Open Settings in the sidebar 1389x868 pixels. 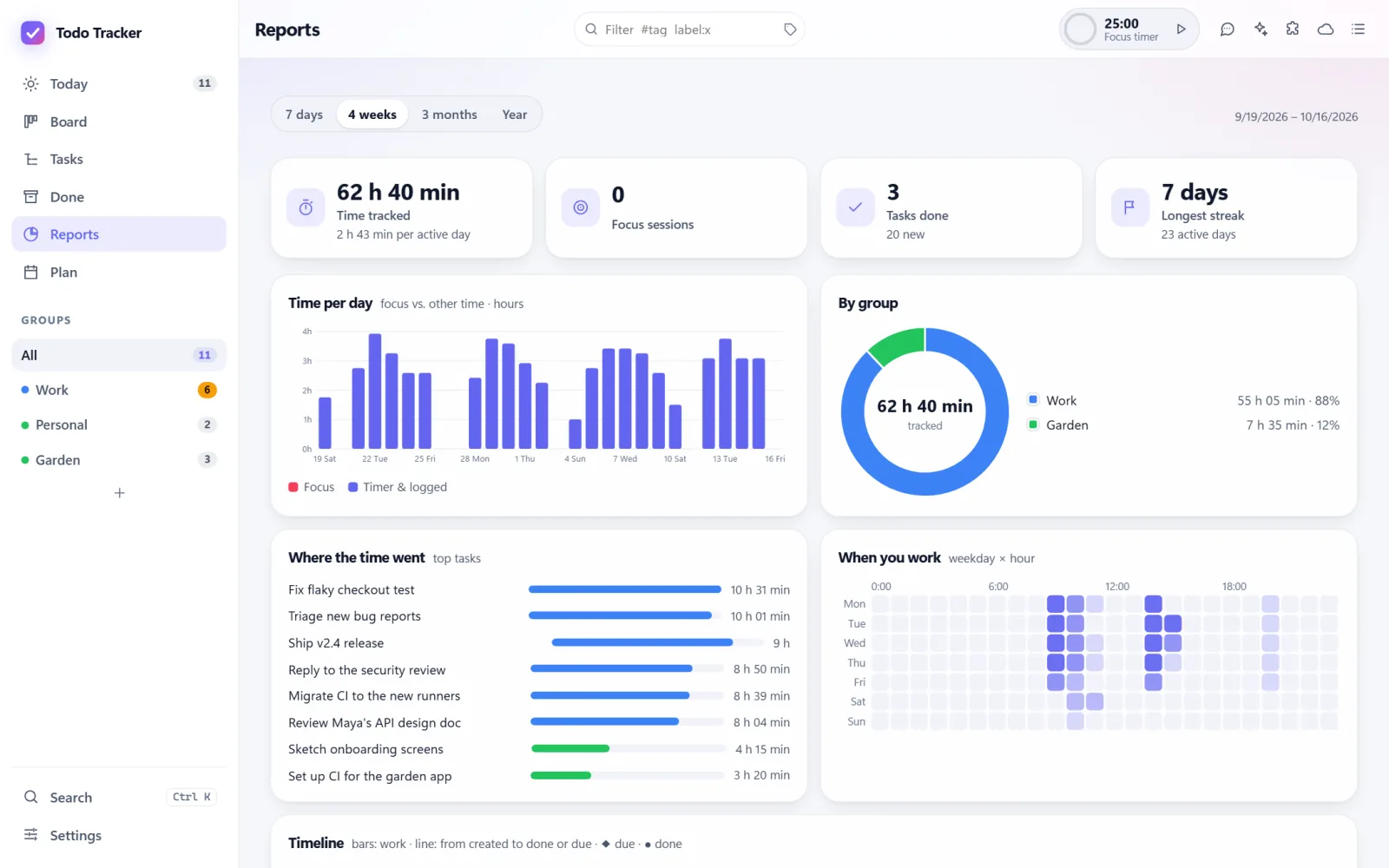point(119,835)
